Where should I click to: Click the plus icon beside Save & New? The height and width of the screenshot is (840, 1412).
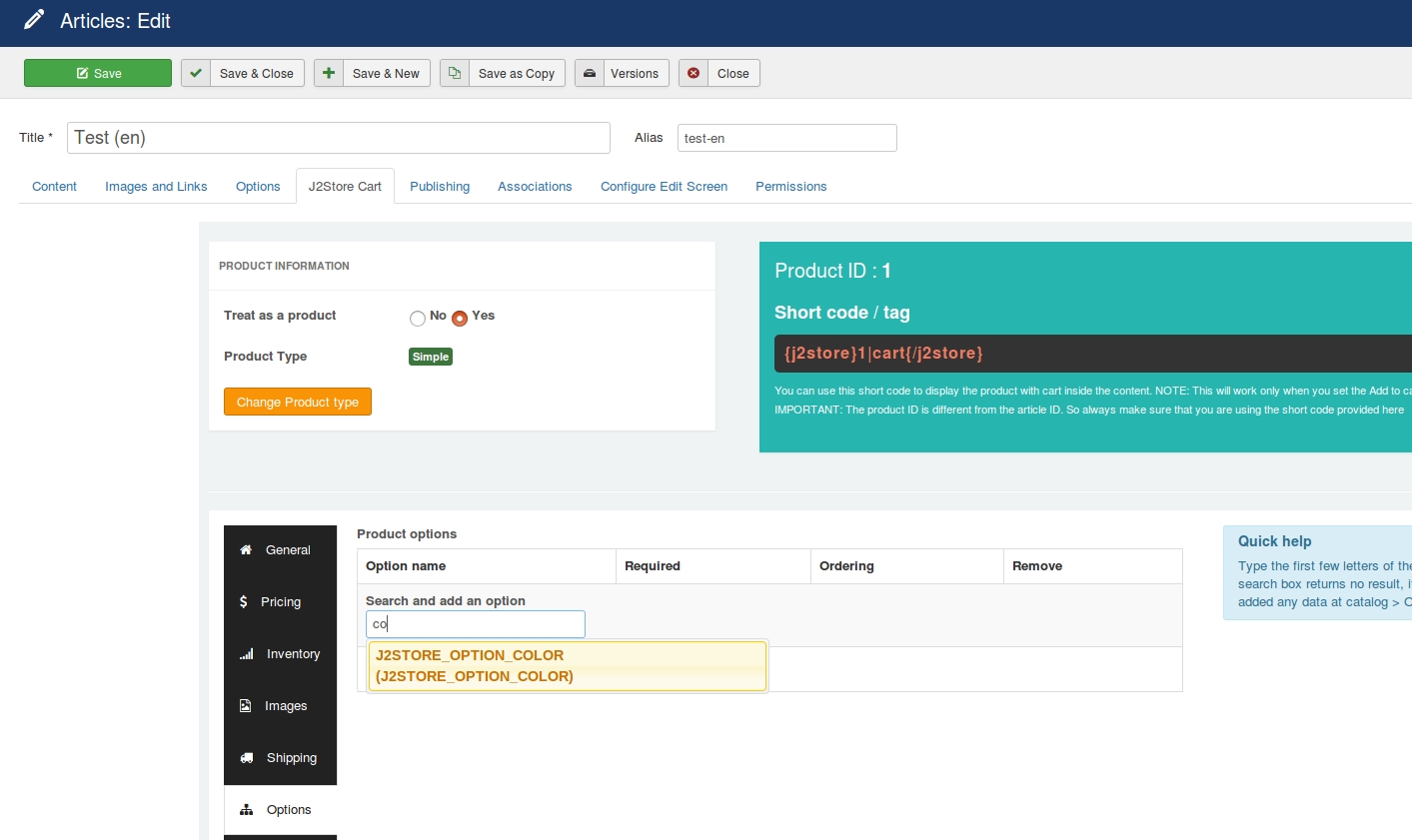tap(329, 73)
